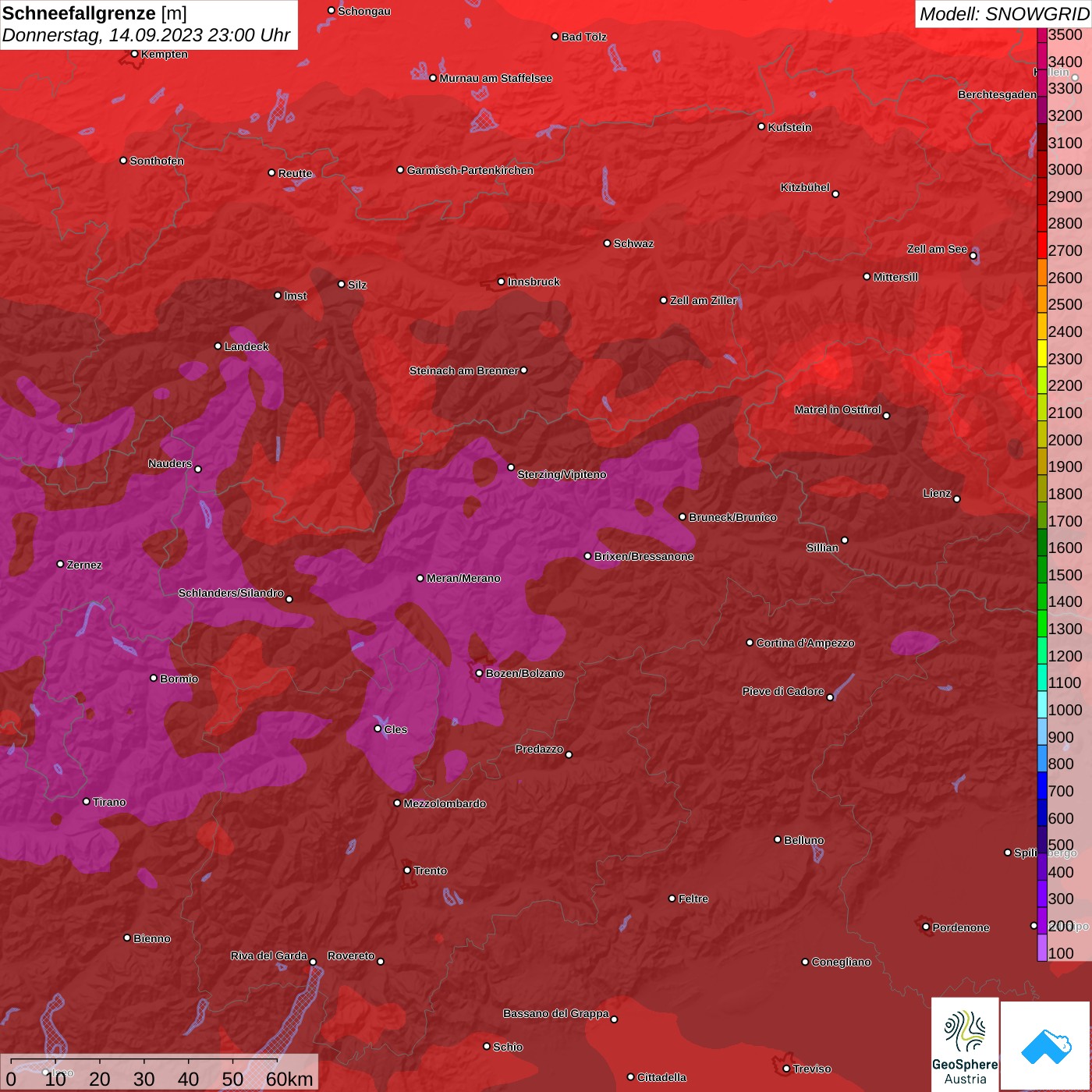
Task: Click the Rovereto label
Action: [x=351, y=955]
